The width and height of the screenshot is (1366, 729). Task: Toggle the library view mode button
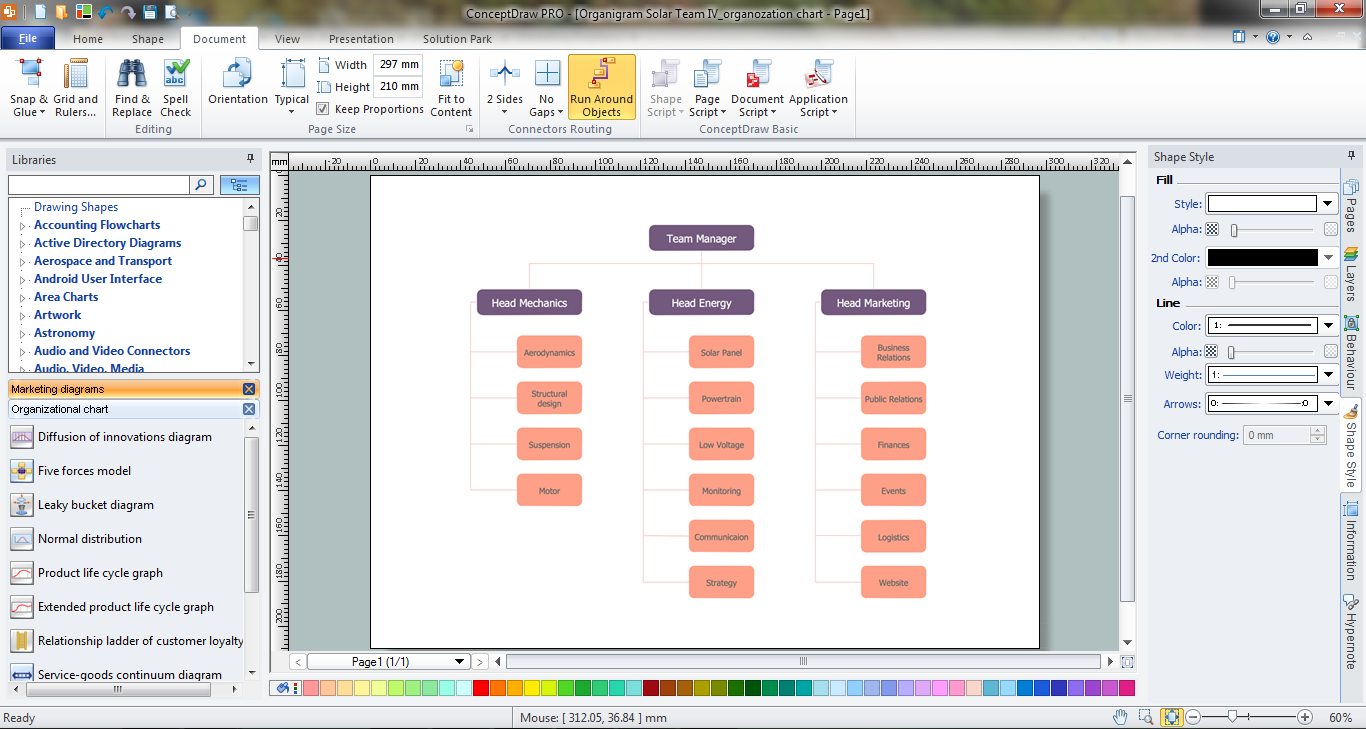239,185
